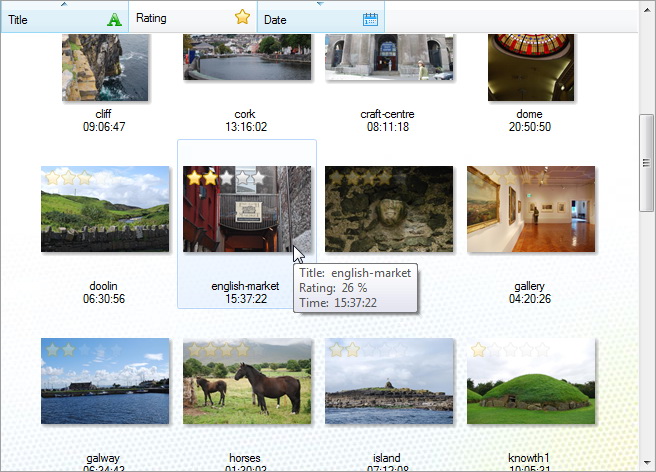Sort photos by Title column header

(64, 17)
